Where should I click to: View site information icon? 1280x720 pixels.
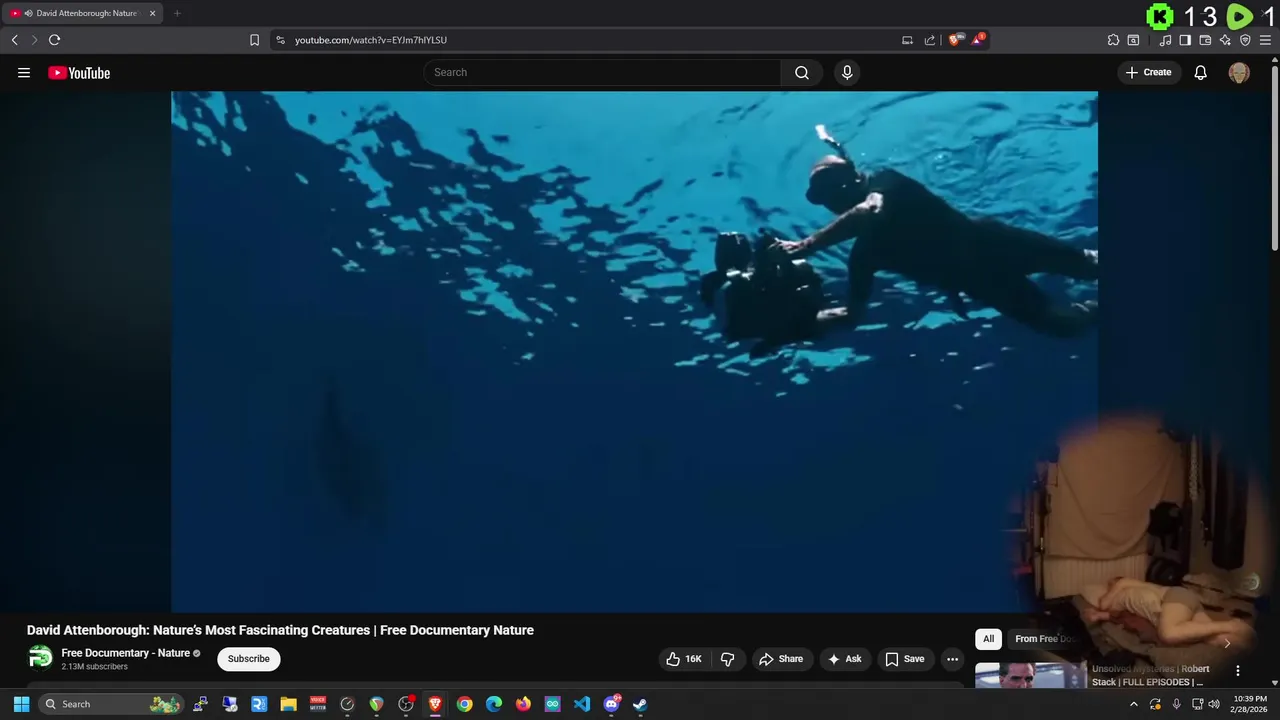click(280, 40)
